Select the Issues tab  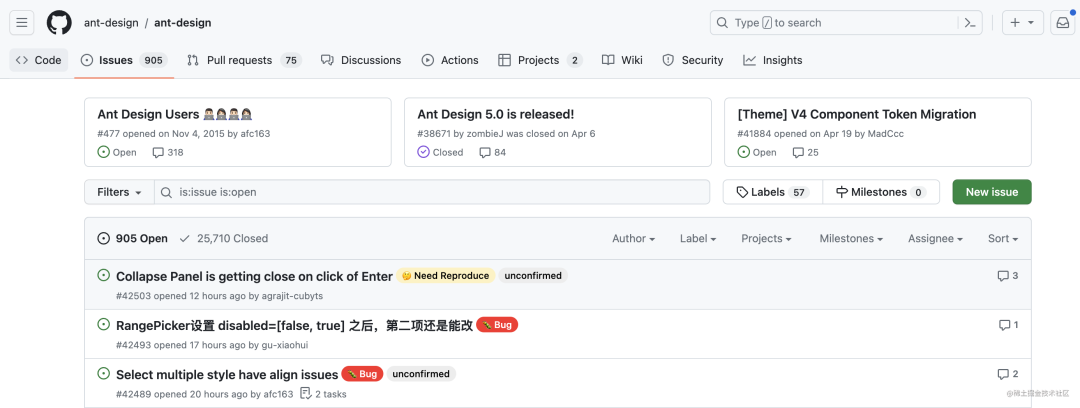[124, 60]
